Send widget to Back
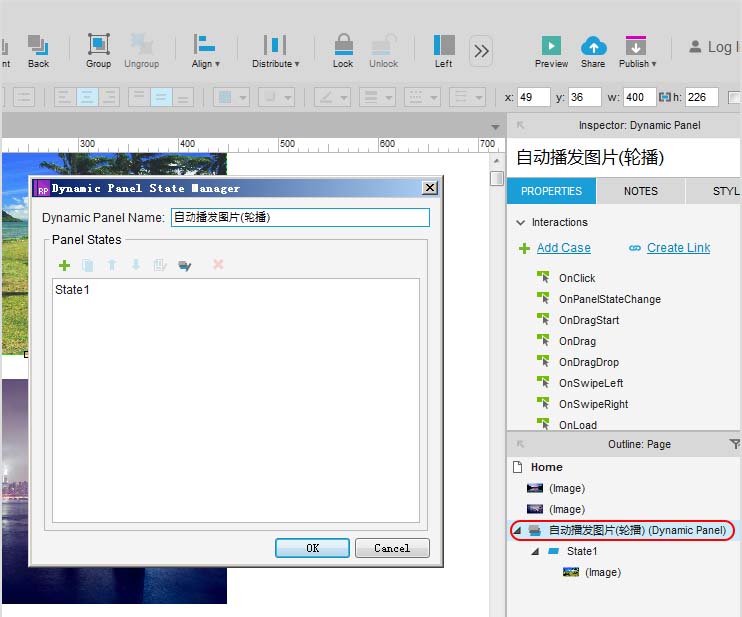 click(38, 50)
